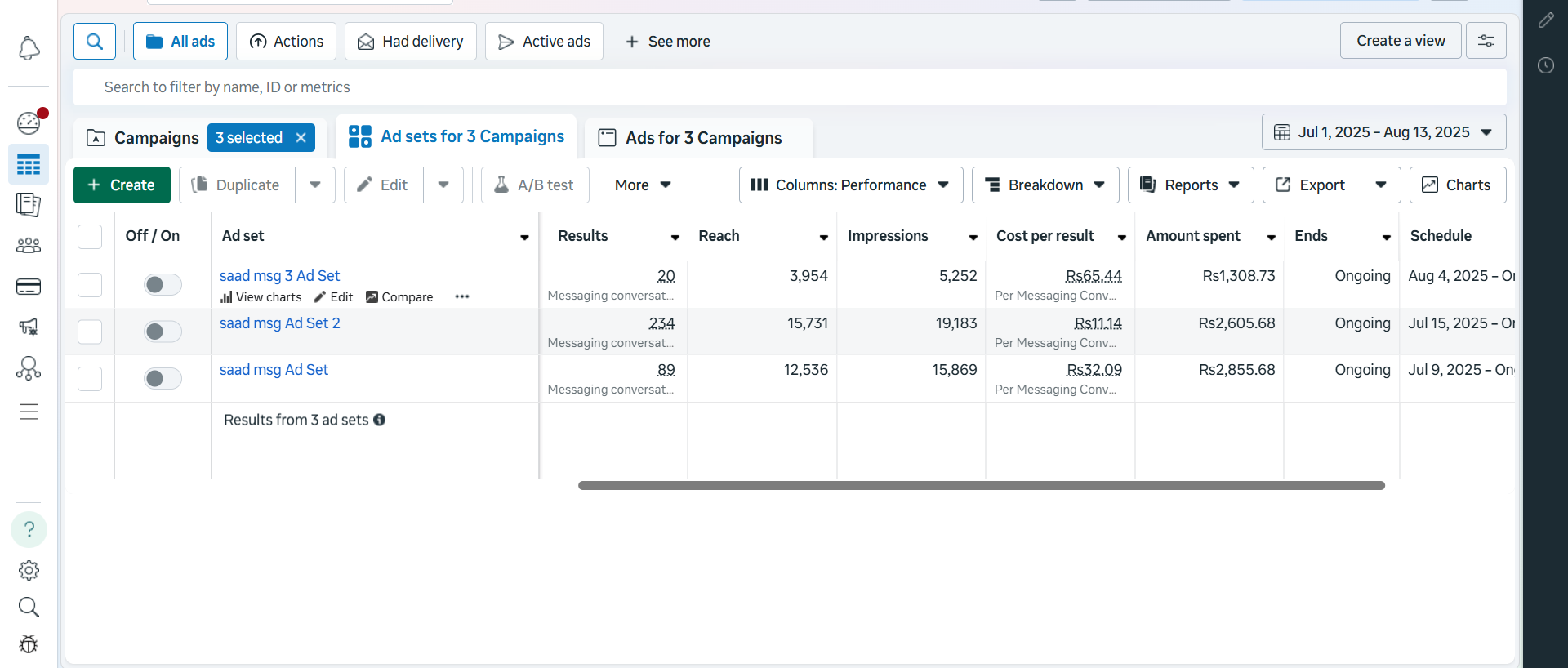This screenshot has height=668, width=1568.
Task: Click the notifications bell icon
Action: tap(29, 48)
